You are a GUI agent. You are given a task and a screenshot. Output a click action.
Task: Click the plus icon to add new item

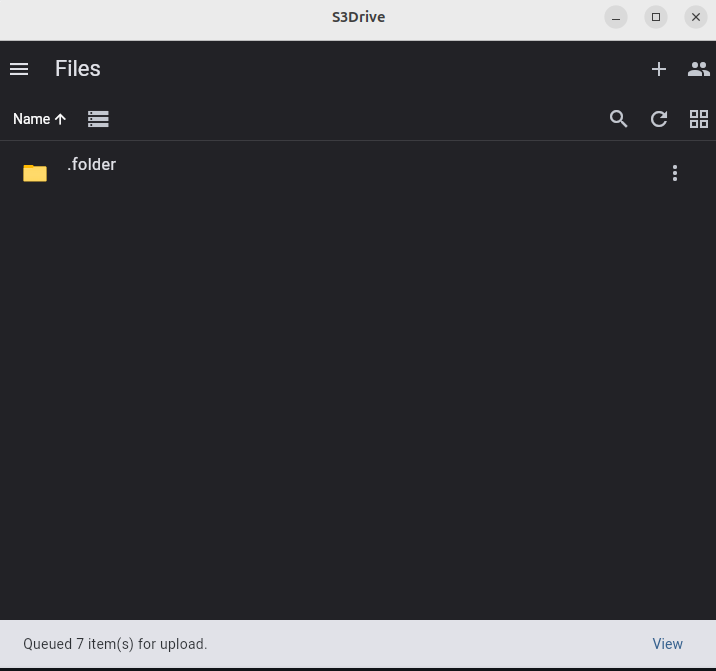658,69
